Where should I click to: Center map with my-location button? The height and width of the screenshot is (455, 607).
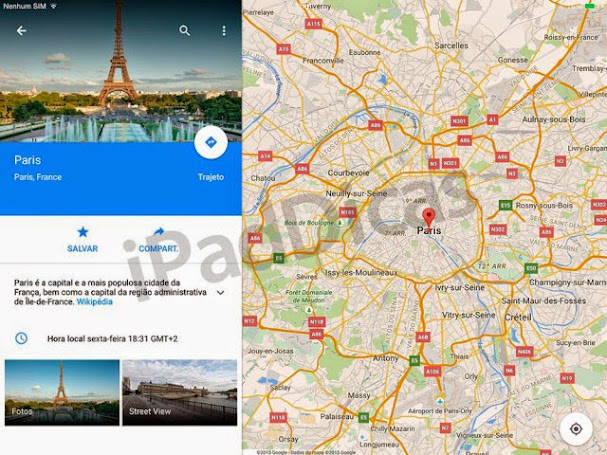coord(576,429)
